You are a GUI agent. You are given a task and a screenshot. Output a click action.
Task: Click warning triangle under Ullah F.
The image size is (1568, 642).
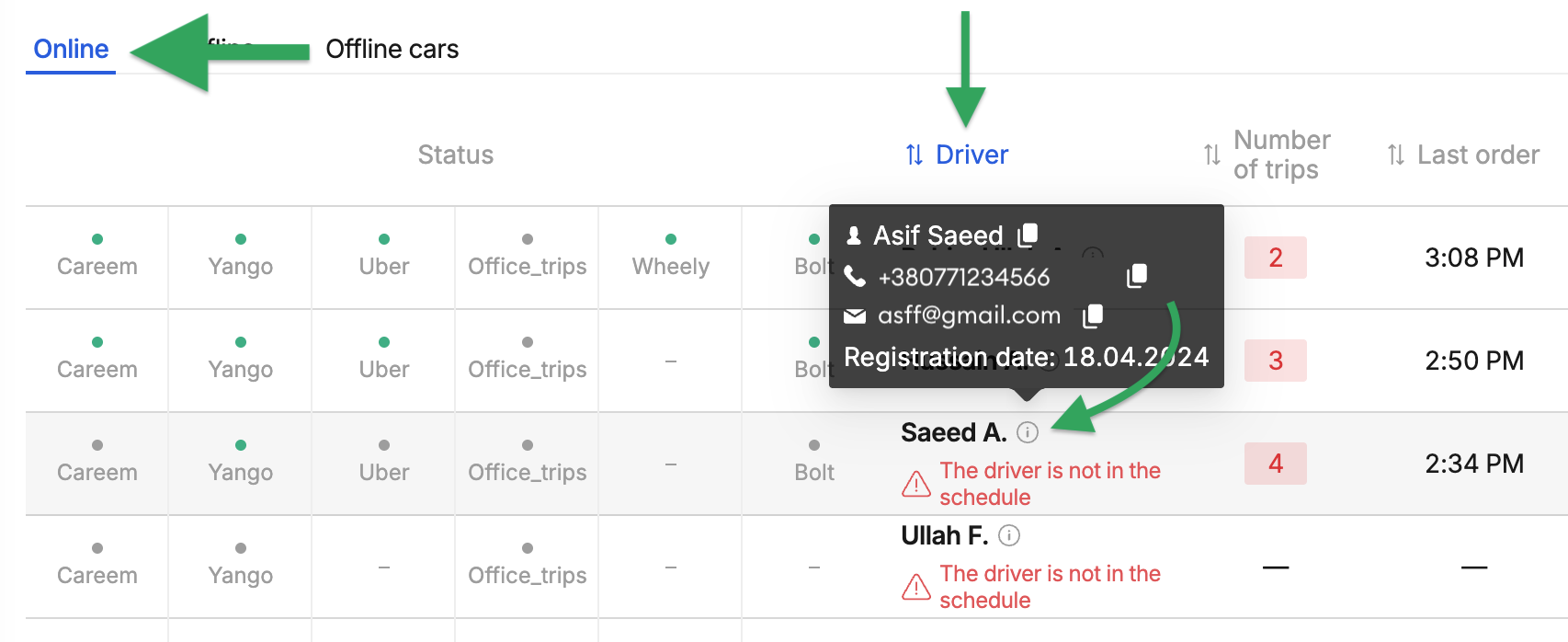click(x=916, y=587)
